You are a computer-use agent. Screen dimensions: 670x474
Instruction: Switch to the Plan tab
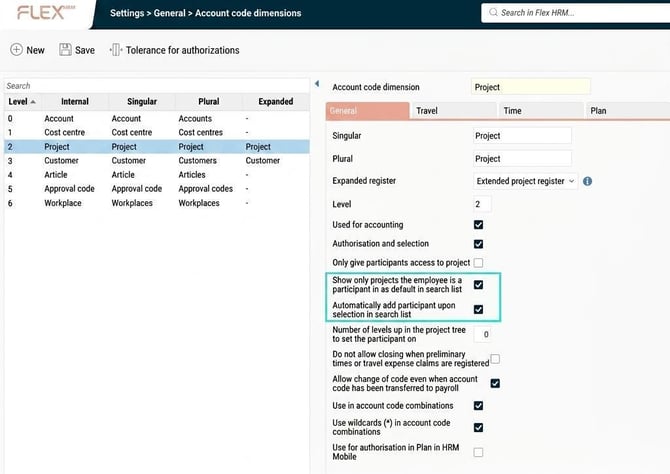coord(627,111)
